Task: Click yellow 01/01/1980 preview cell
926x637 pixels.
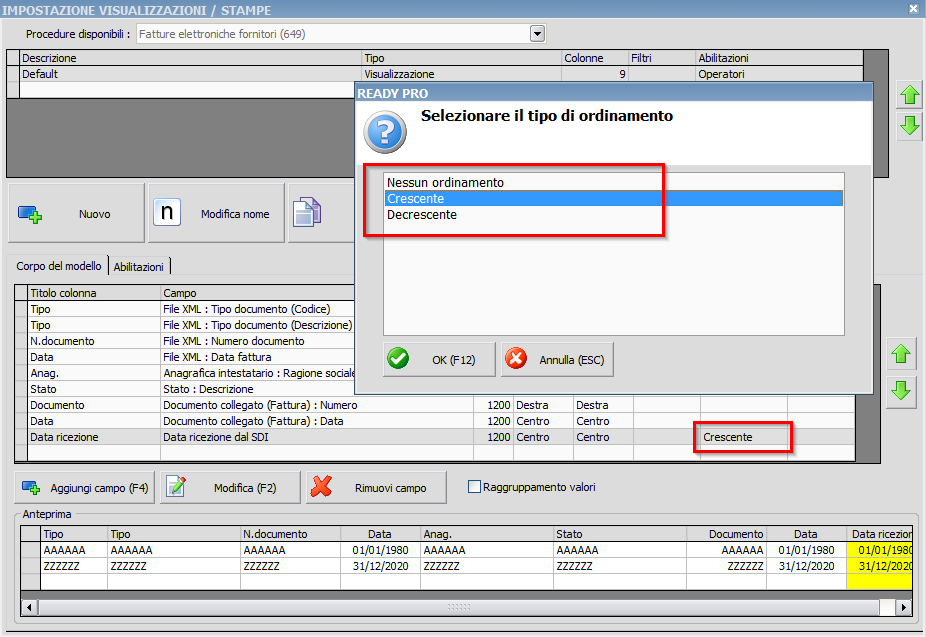Action: (x=880, y=550)
